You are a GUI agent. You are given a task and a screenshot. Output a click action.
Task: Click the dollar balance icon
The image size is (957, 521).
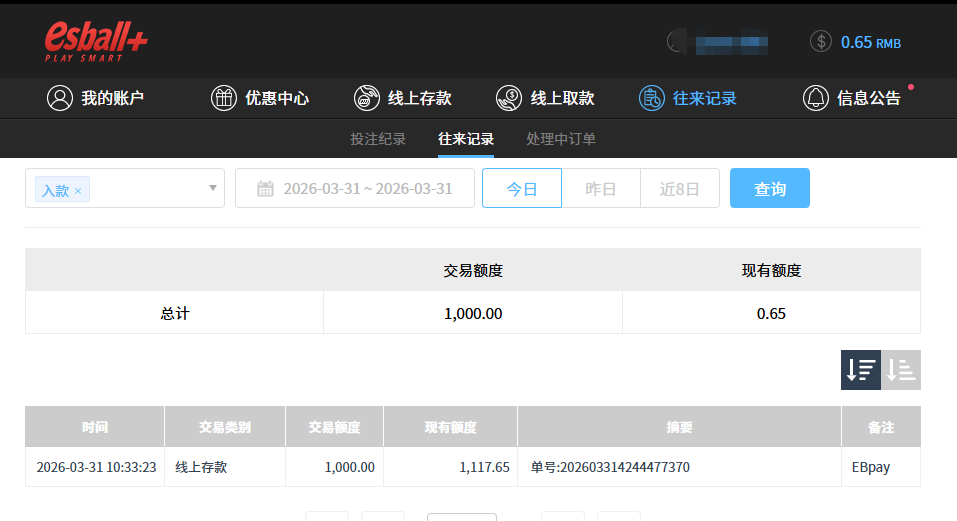click(x=820, y=42)
